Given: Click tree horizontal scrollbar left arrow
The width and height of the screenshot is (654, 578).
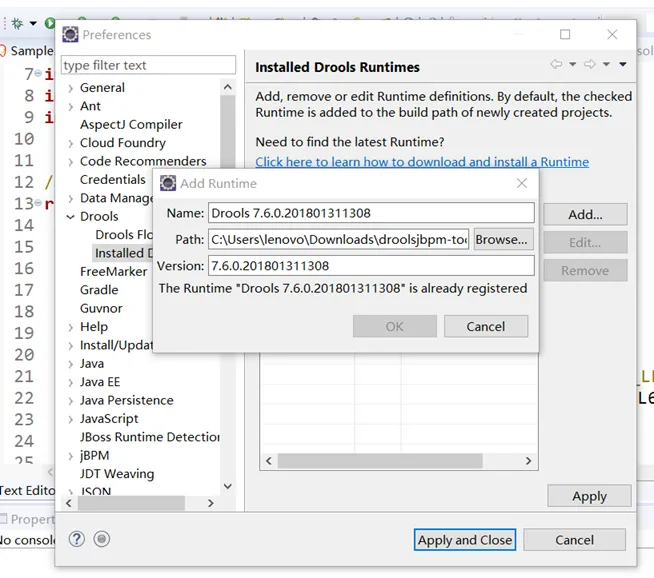Looking at the screenshot, I should 69,503.
